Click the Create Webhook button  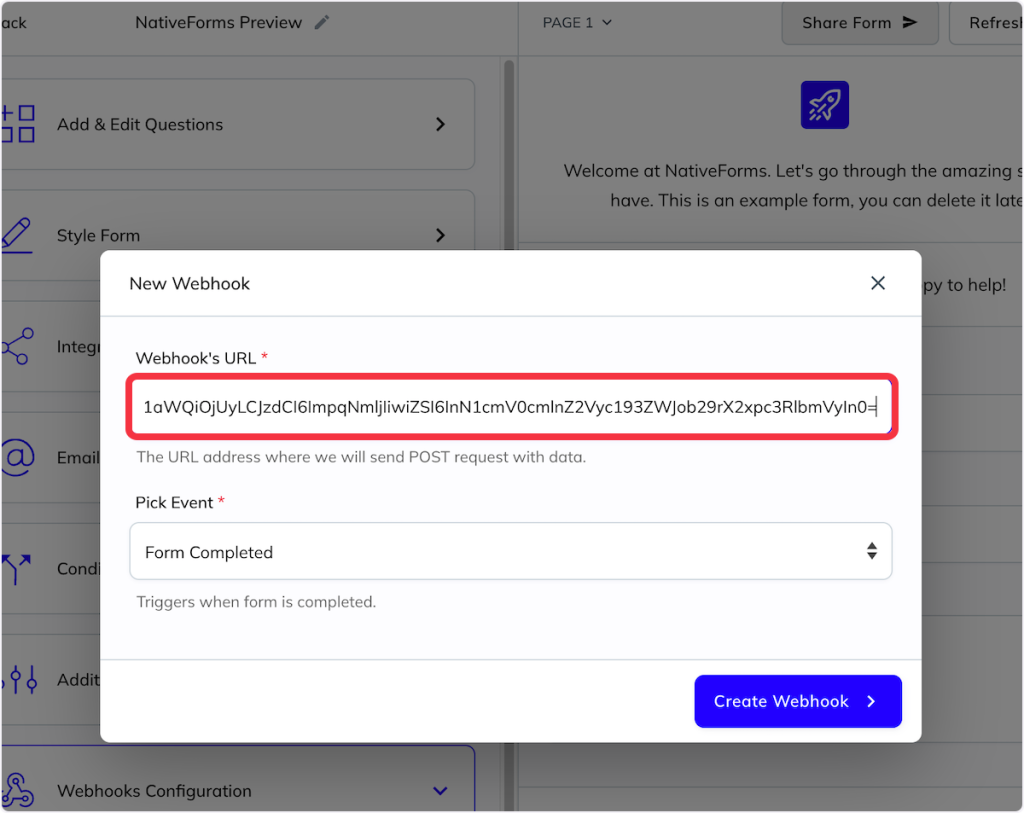click(x=797, y=701)
